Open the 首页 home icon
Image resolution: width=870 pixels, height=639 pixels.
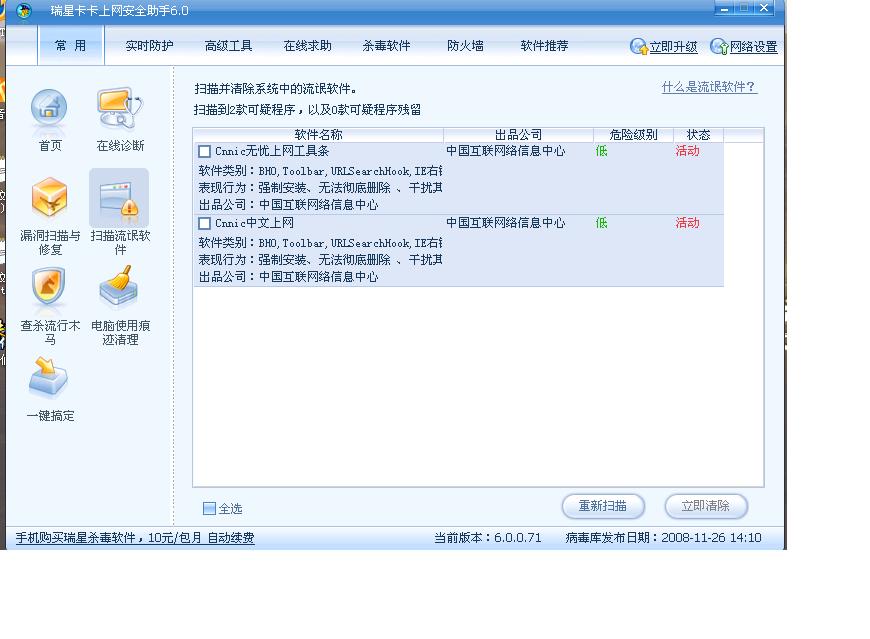click(x=49, y=110)
